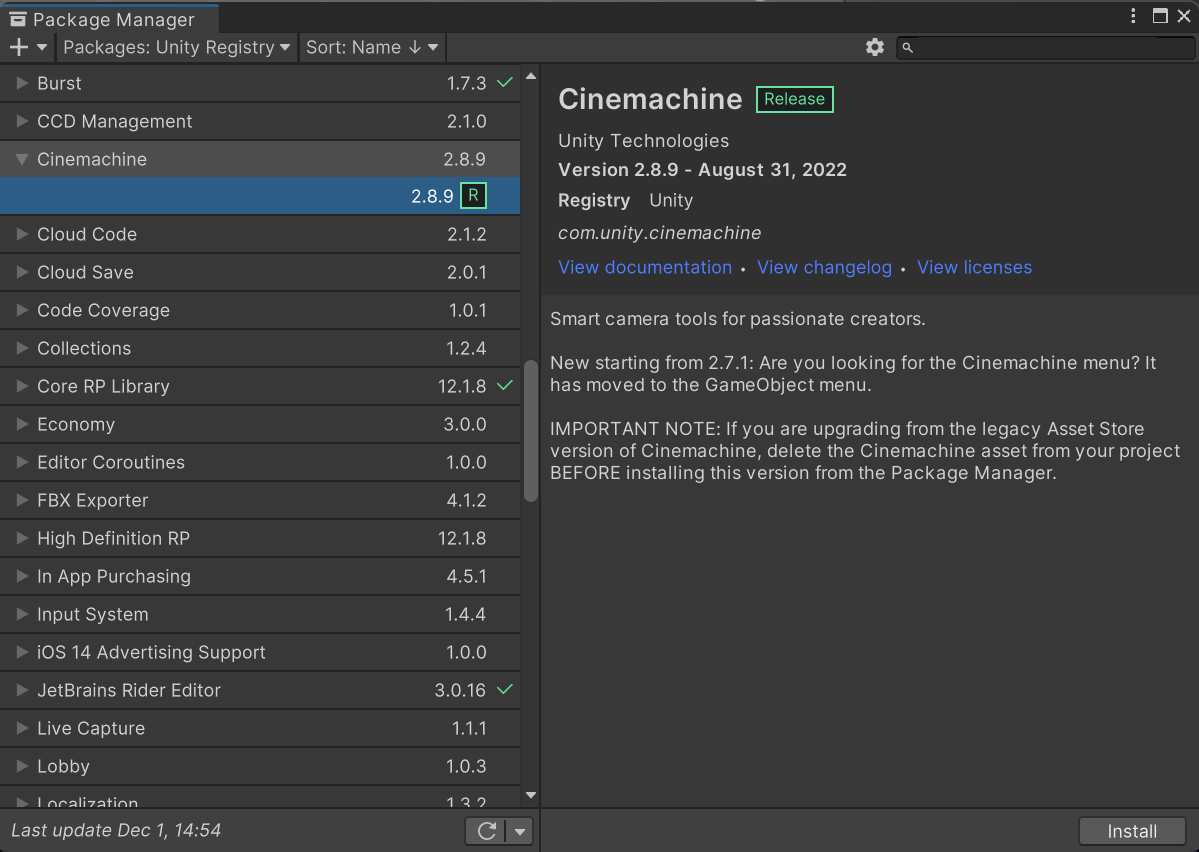
Task: Open View documentation link
Action: [645, 267]
